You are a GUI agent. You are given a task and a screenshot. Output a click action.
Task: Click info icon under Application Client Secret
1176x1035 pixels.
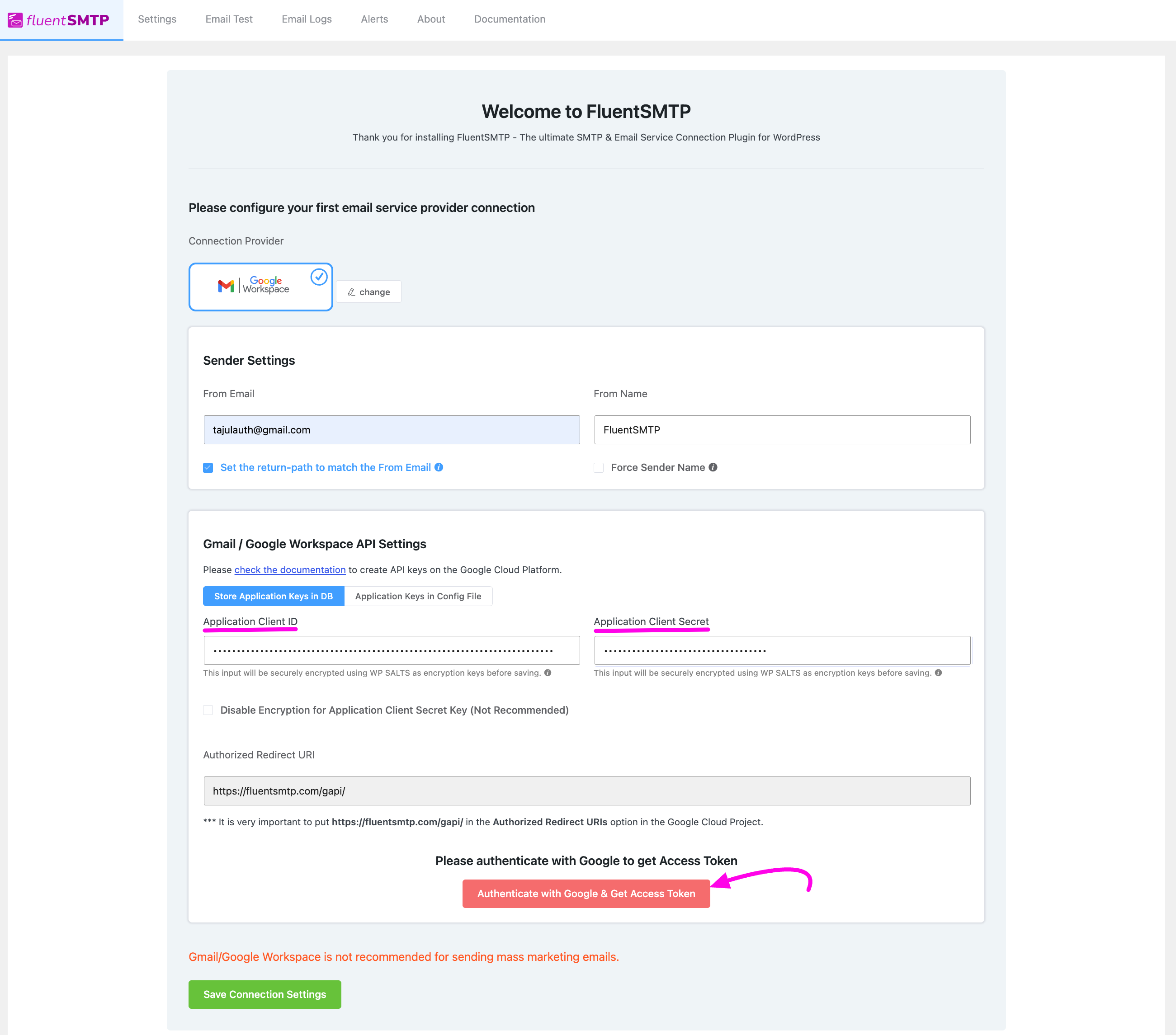[938, 673]
